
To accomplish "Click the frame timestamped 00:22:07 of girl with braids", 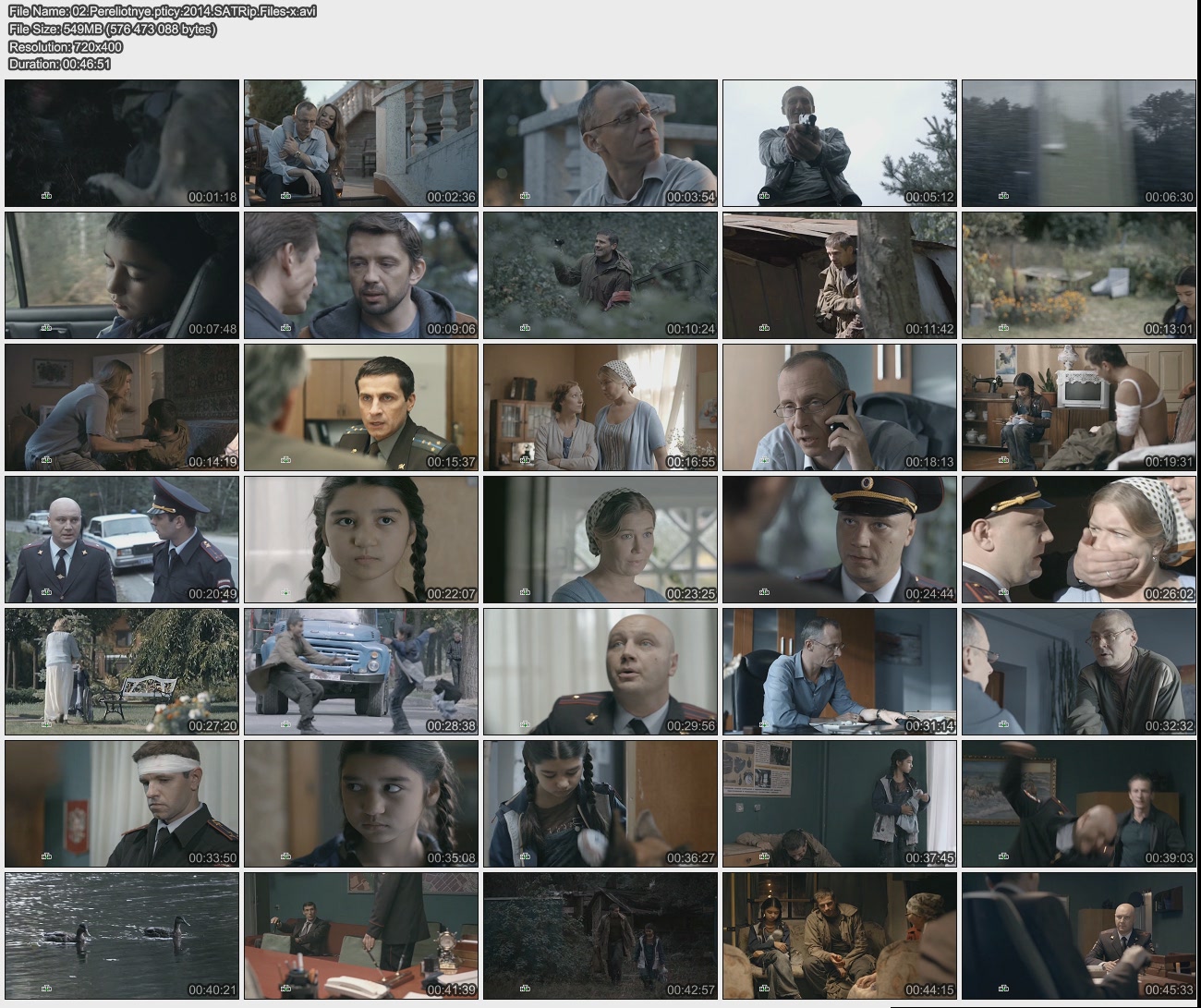I will pyautogui.click(x=360, y=539).
